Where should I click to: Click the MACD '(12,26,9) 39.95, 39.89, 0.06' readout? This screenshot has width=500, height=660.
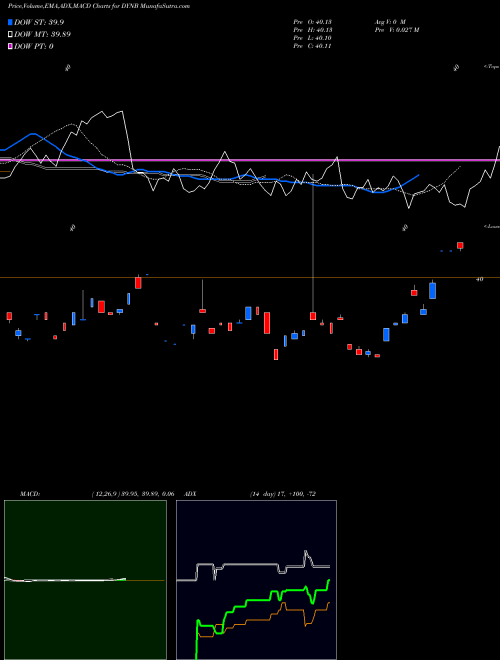tap(133, 494)
